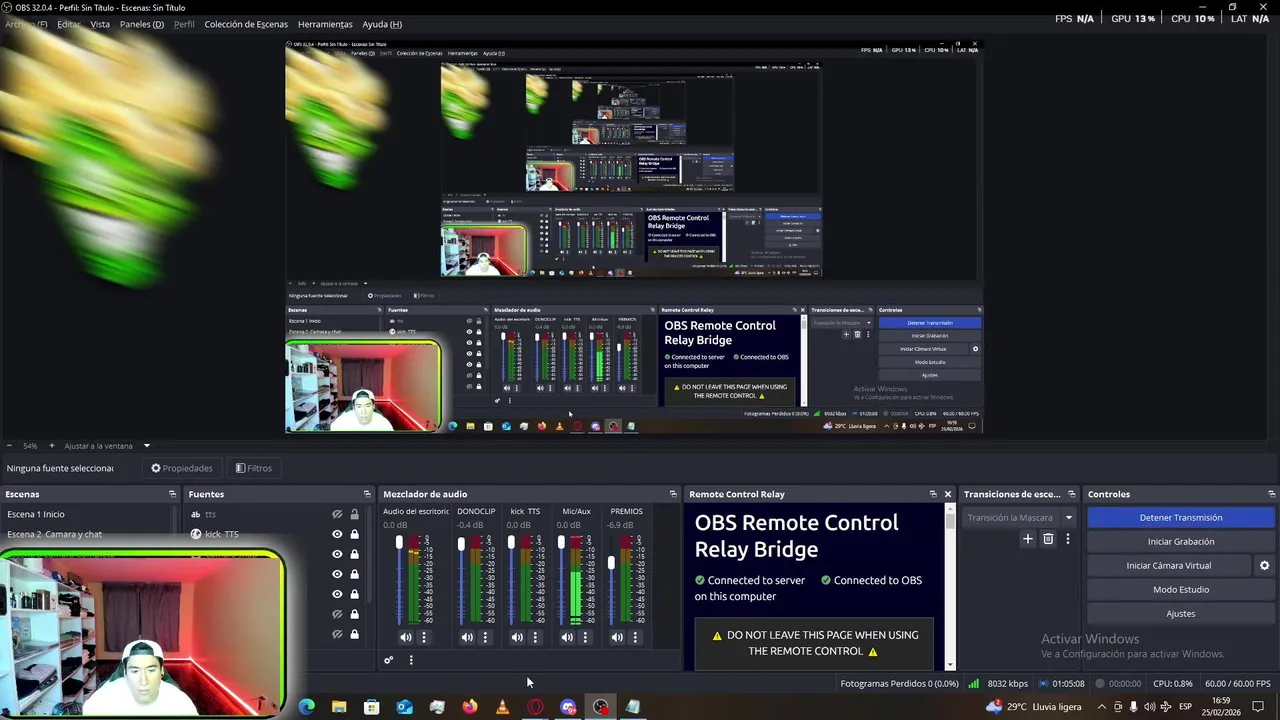Undock the Remote Control Relay panel
1280x720 pixels.
point(933,494)
